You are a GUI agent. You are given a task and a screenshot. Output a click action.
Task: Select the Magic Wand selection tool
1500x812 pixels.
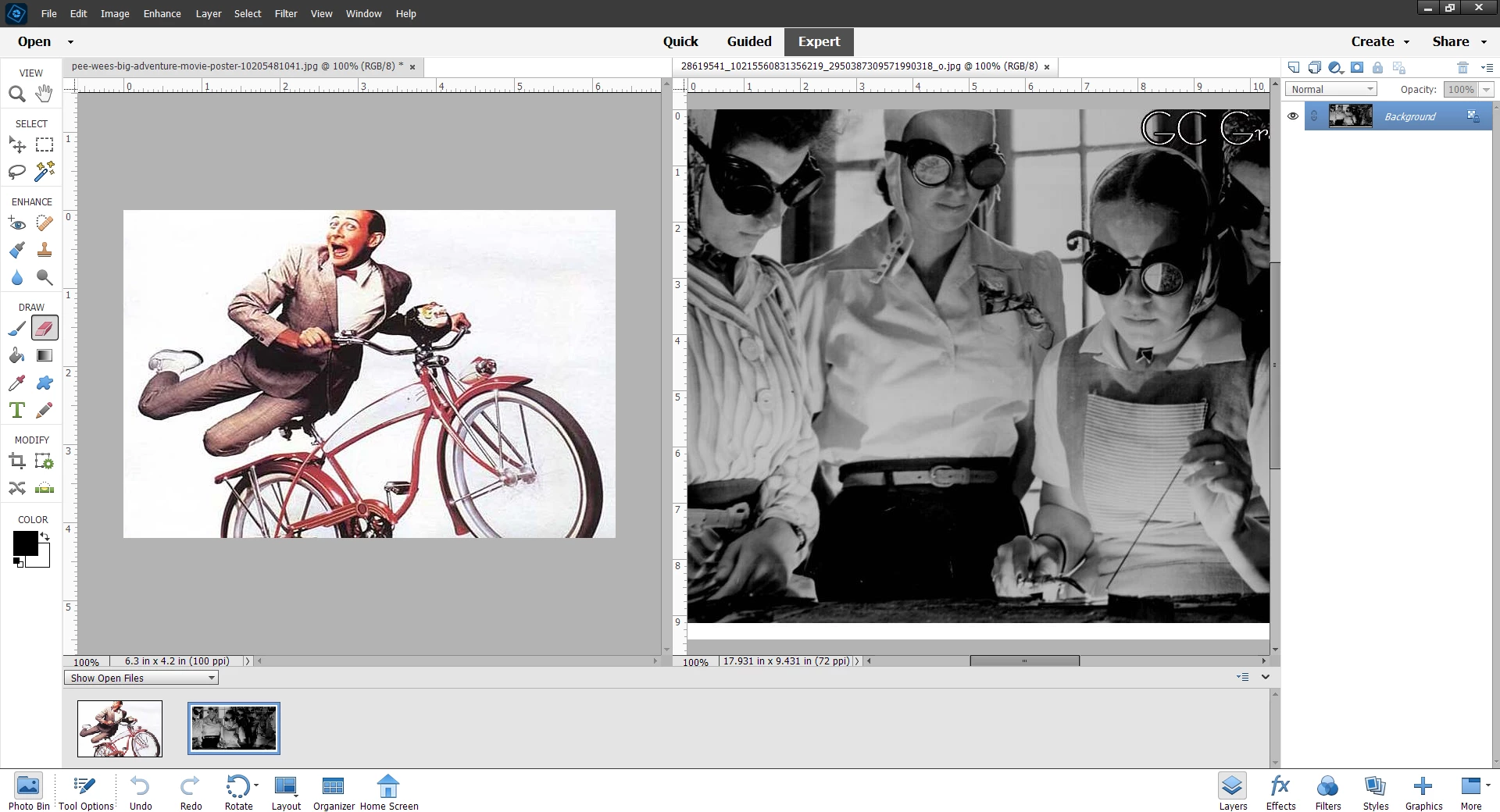[45, 172]
